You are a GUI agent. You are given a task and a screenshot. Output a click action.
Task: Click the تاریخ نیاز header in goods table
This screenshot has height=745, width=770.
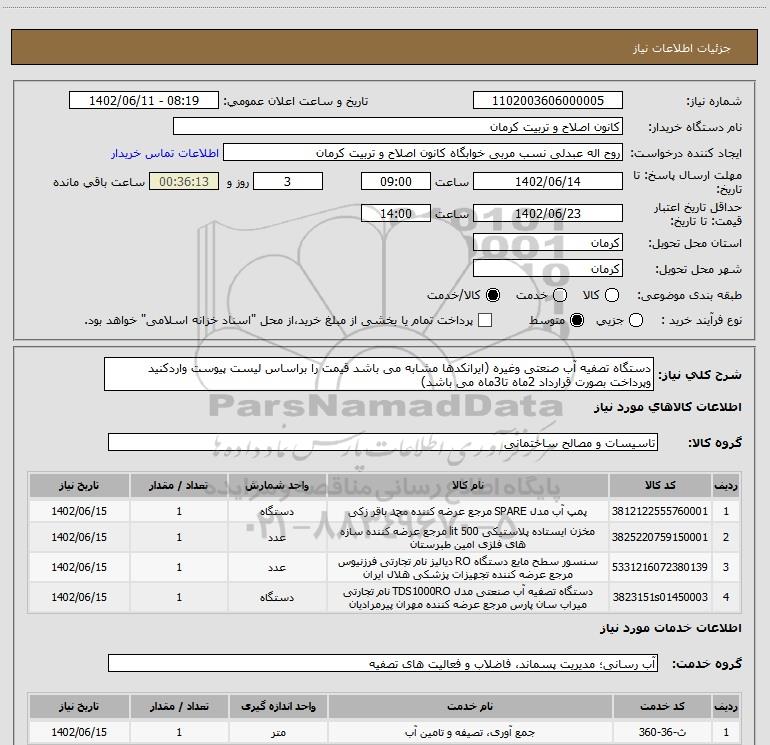click(79, 485)
